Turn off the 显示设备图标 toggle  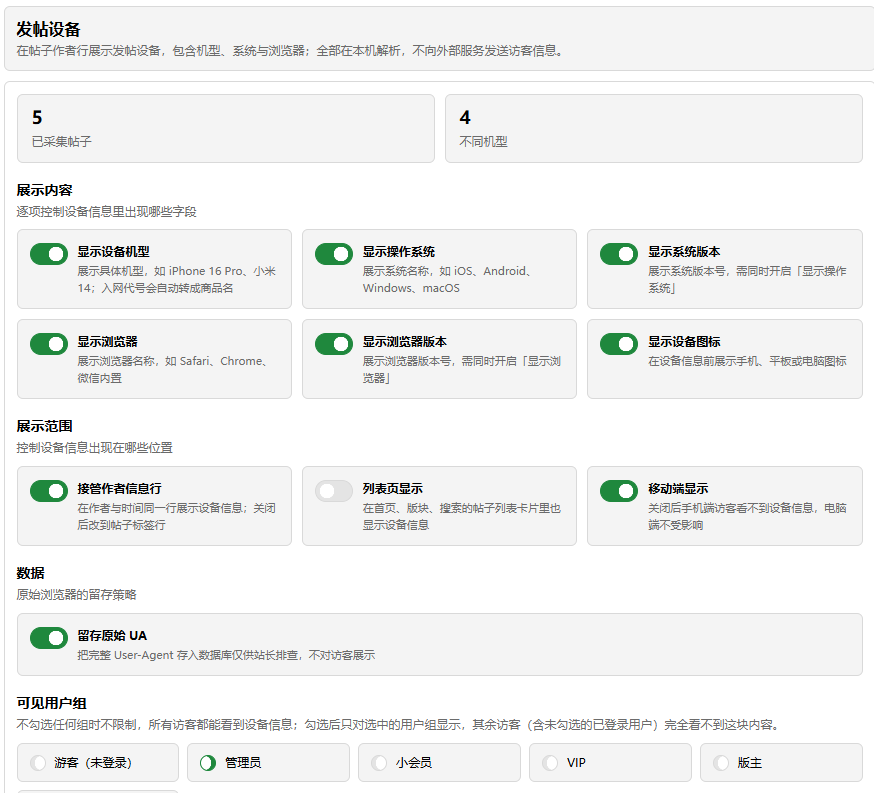pos(619,344)
